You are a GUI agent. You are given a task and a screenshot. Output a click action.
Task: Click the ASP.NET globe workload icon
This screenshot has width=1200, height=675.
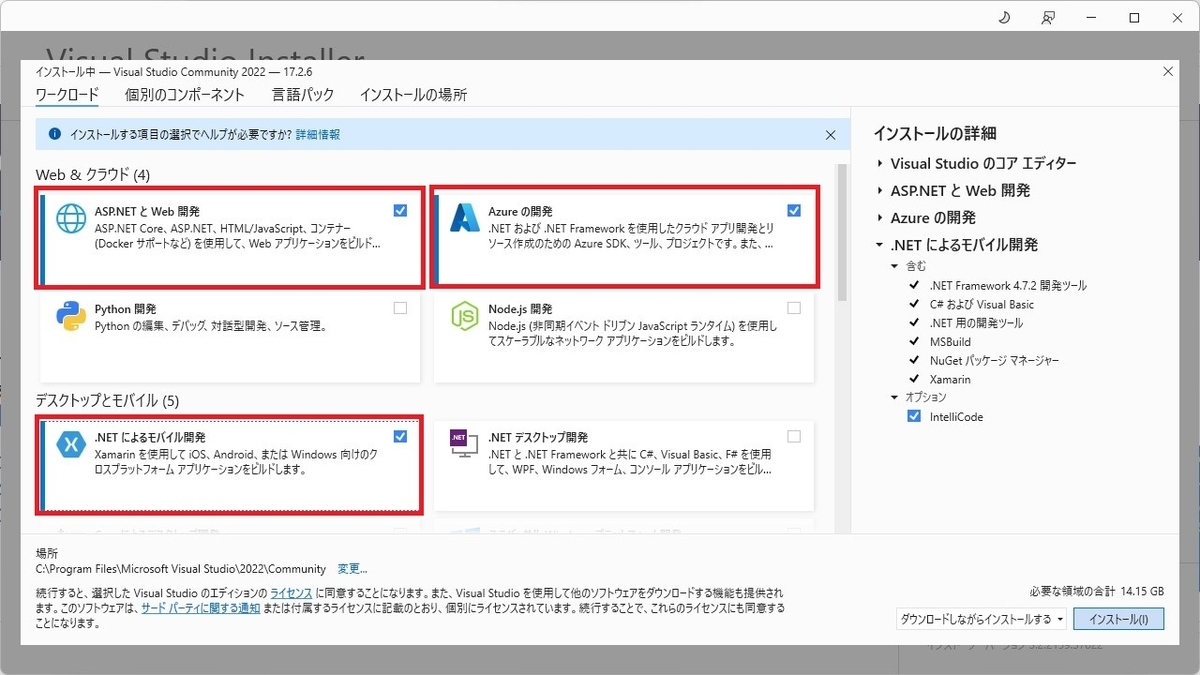tap(72, 218)
